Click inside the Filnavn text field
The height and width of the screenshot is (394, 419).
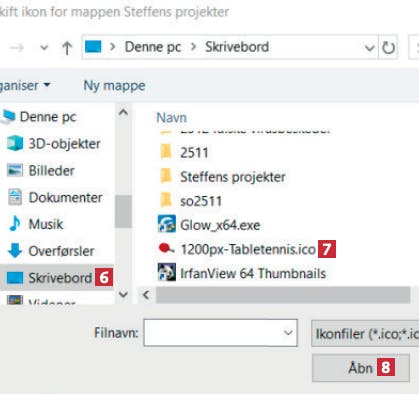(212, 333)
